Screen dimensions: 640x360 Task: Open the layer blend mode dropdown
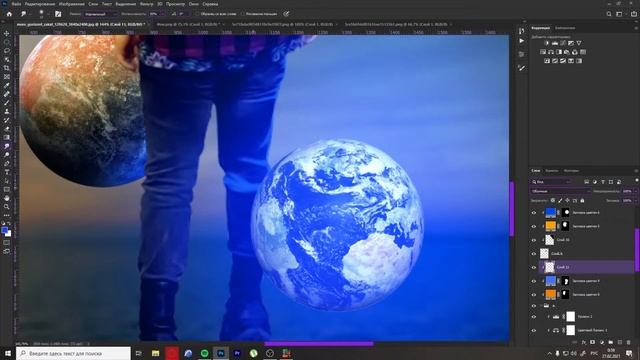(561, 191)
